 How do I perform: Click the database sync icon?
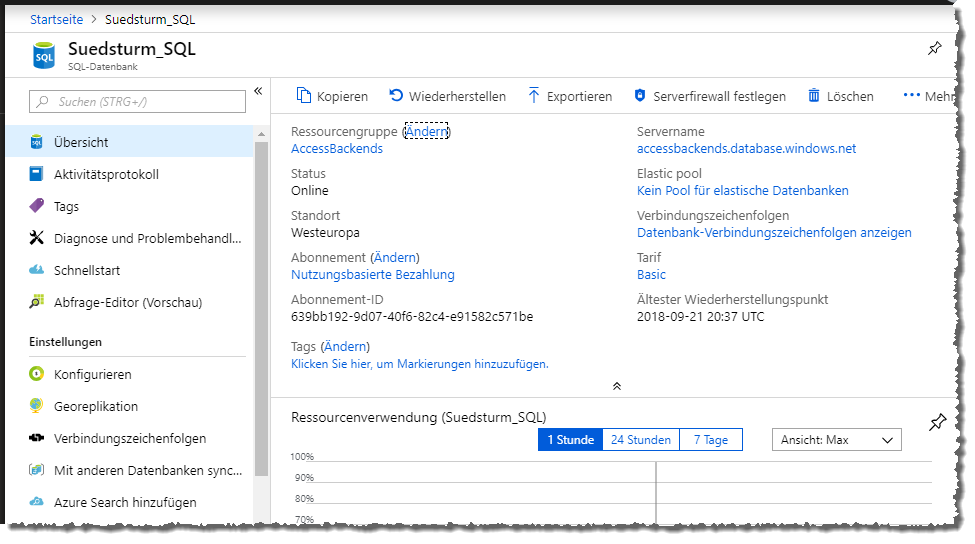click(37, 469)
